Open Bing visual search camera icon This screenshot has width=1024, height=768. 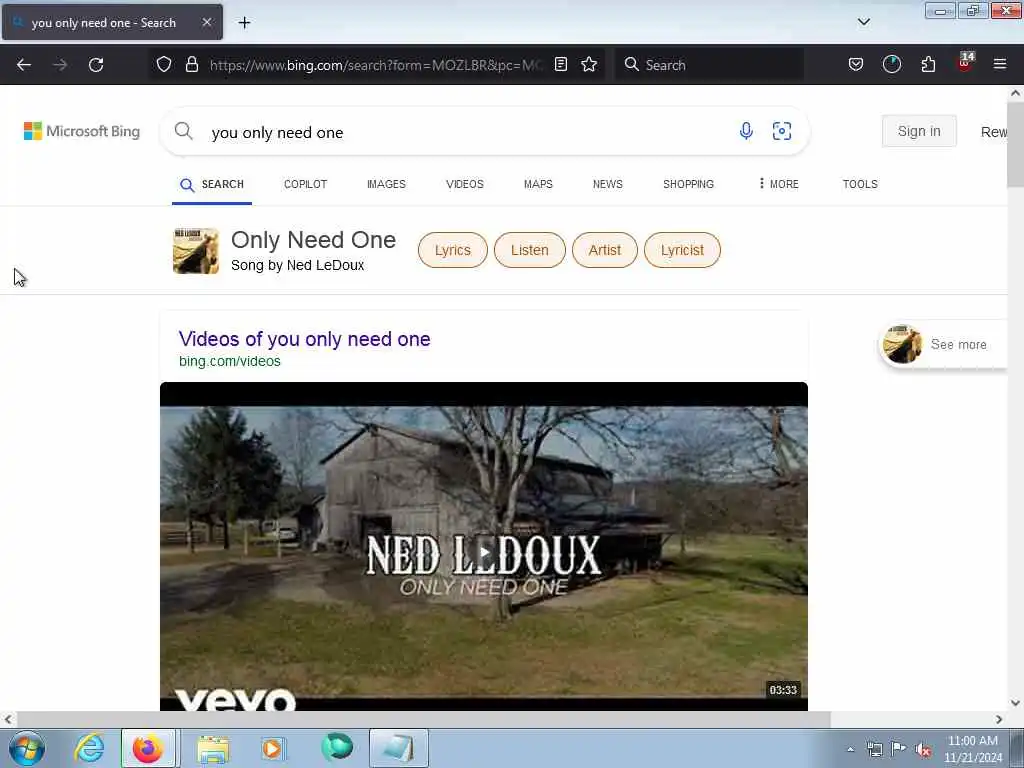782,131
